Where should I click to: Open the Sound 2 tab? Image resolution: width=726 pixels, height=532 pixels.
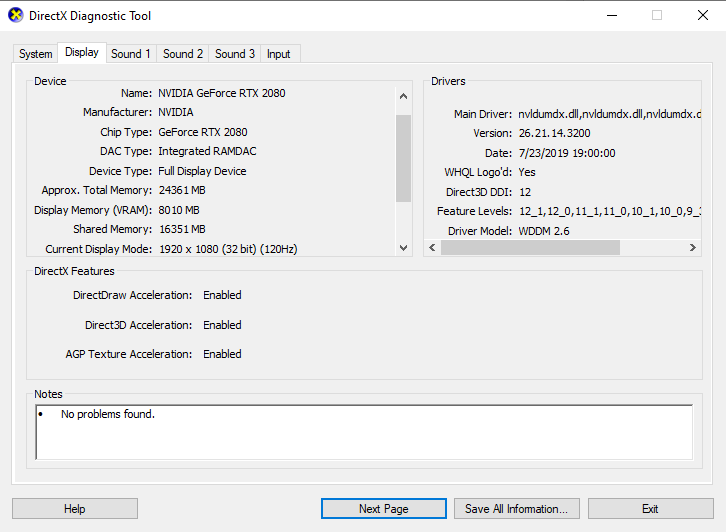[x=183, y=54]
